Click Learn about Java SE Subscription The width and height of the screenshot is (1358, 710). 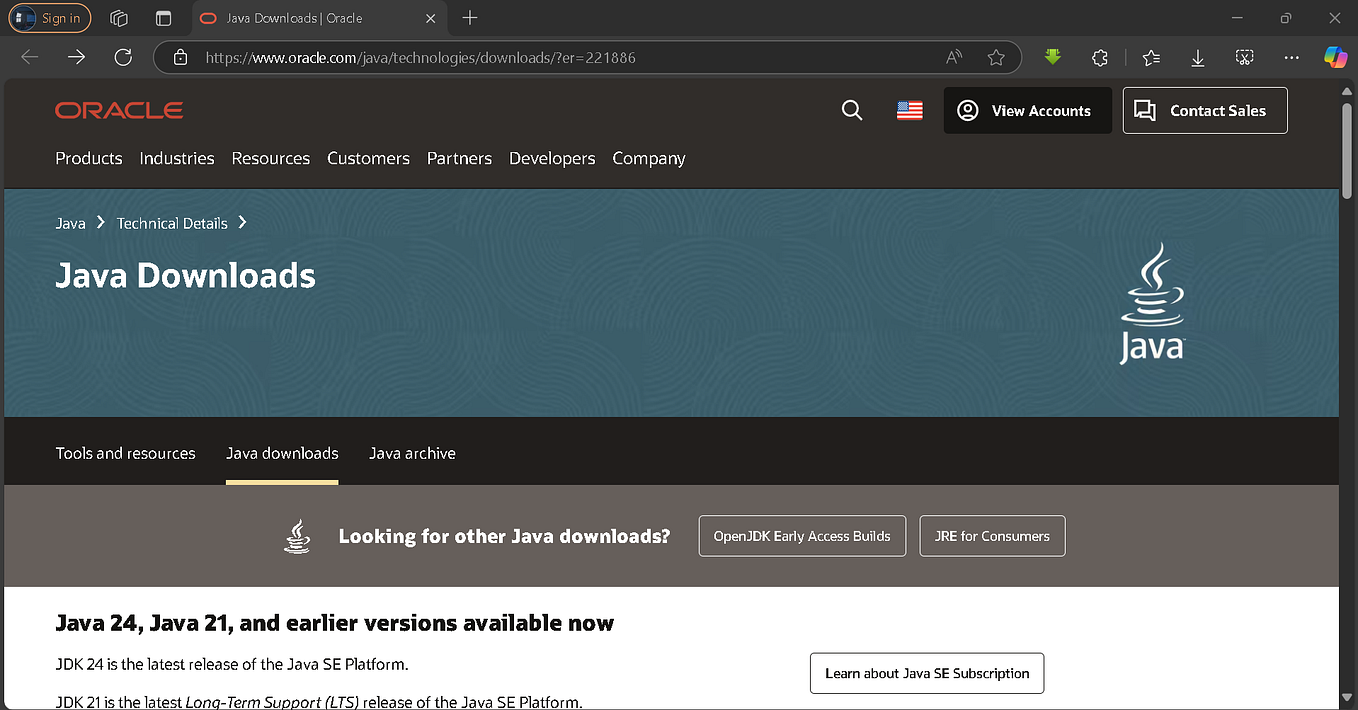(x=927, y=673)
